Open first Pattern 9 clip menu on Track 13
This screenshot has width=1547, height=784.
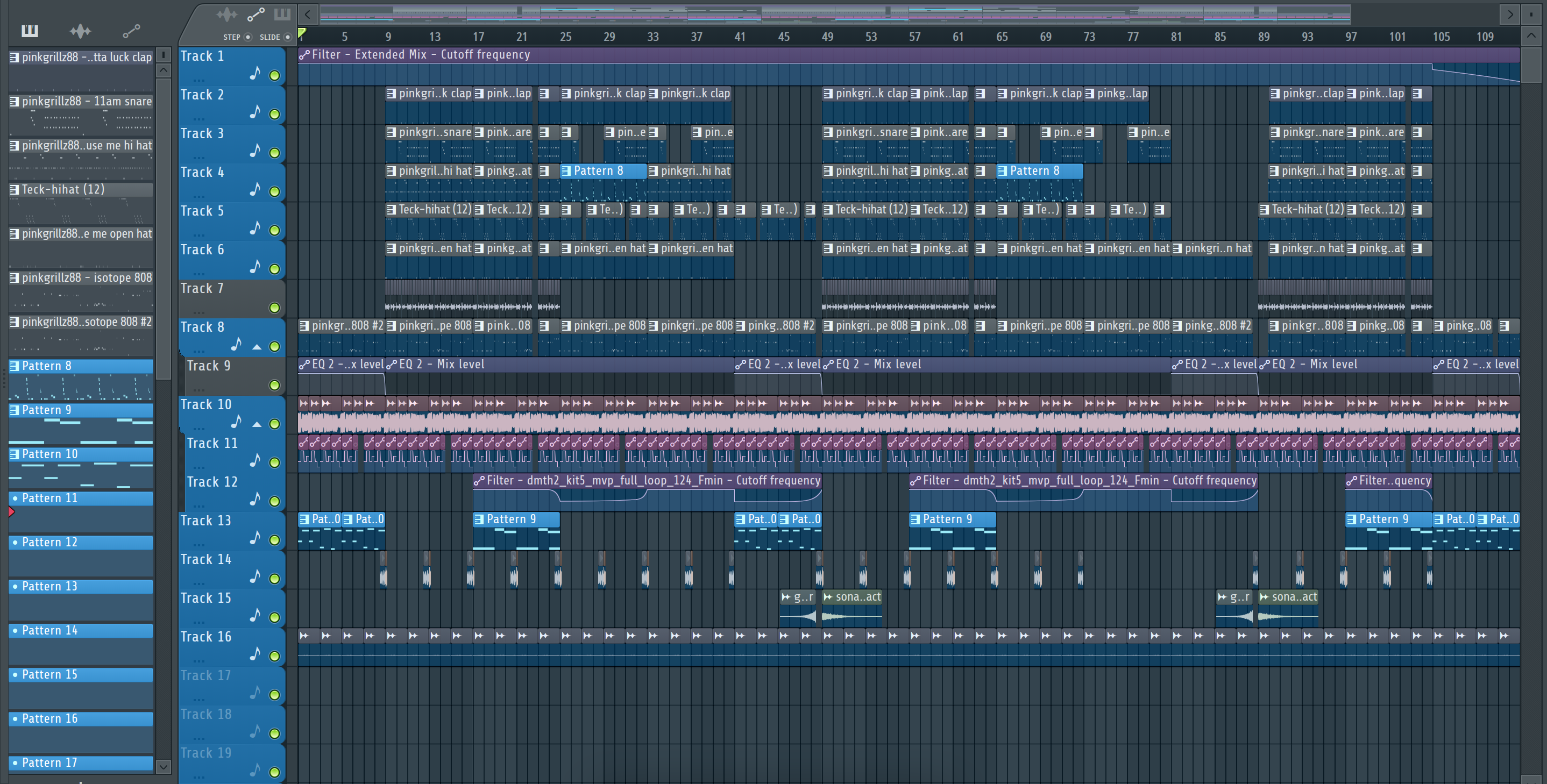click(x=479, y=519)
